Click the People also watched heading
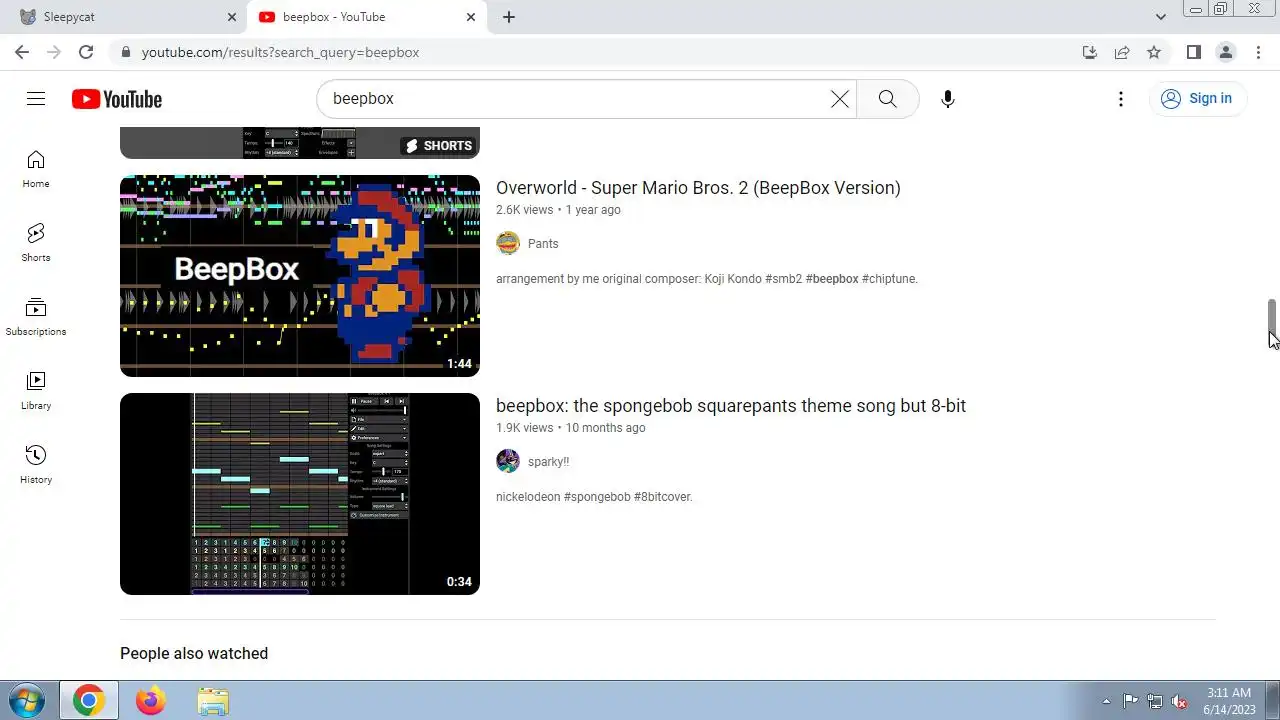 pos(194,653)
